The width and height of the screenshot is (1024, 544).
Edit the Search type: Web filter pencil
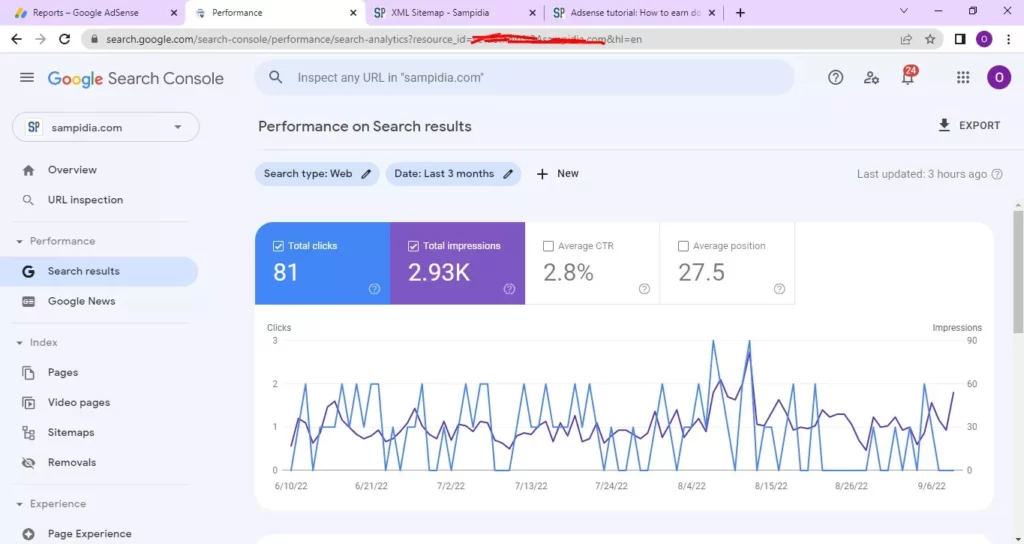coord(366,174)
